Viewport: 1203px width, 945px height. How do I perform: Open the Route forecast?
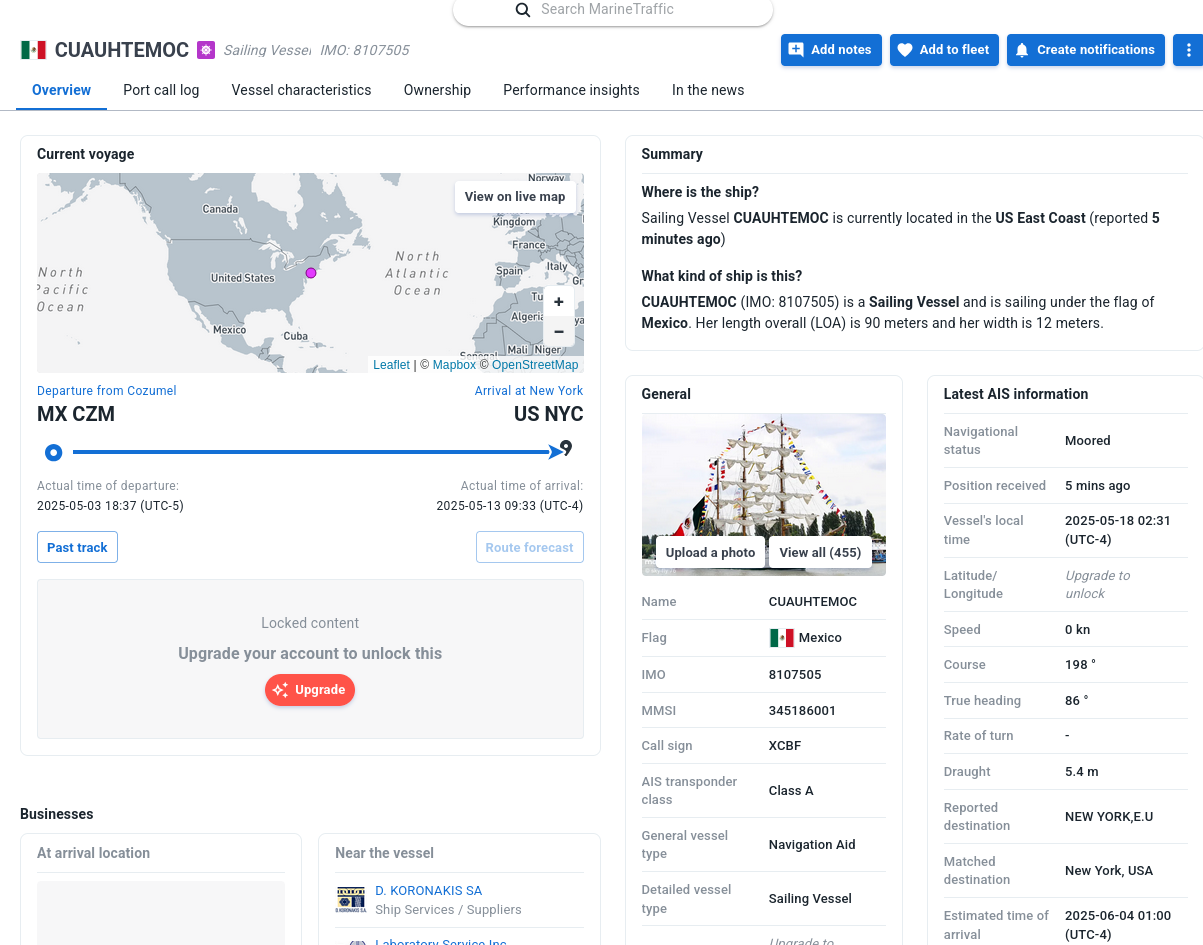coord(529,547)
